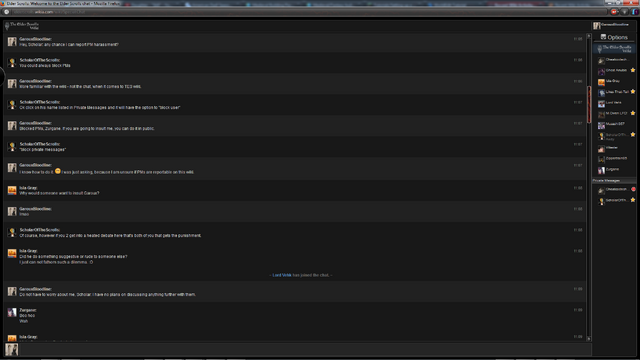Click the message "You could always block PMs"
This screenshot has width=640, height=360.
(x=45, y=65)
